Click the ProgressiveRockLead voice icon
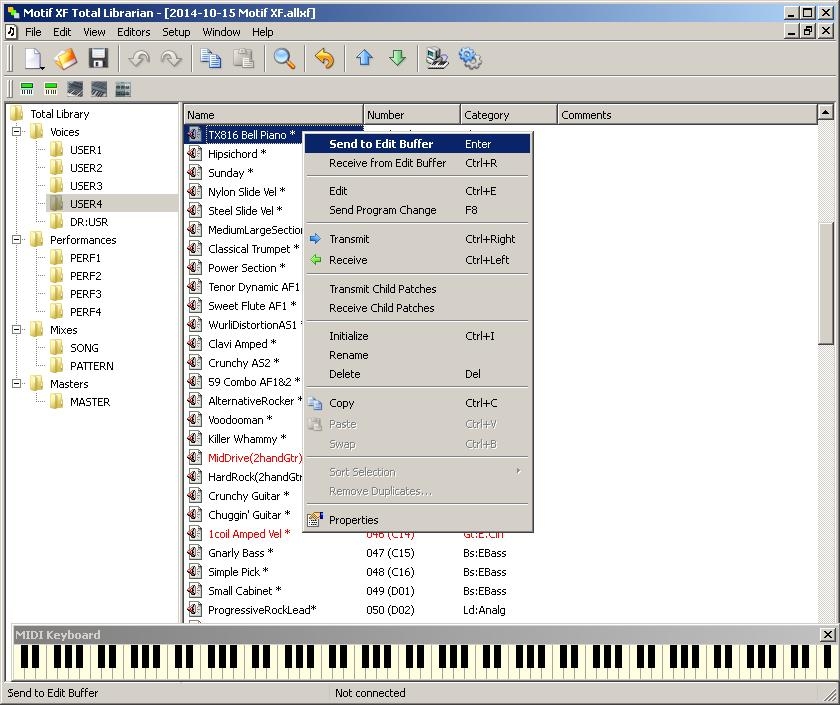This screenshot has width=840, height=705. [x=194, y=610]
